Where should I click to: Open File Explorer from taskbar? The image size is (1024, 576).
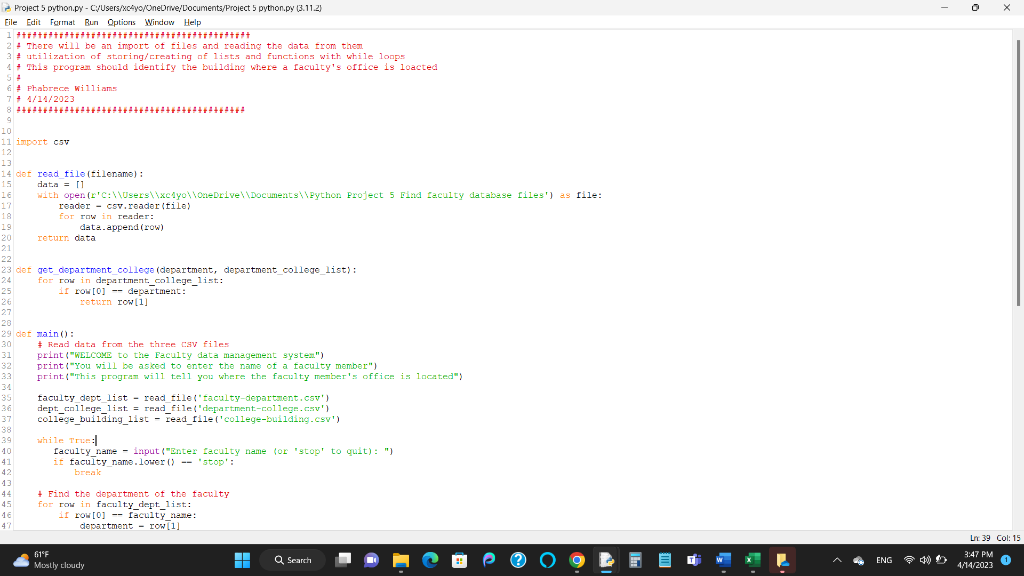(x=401, y=560)
